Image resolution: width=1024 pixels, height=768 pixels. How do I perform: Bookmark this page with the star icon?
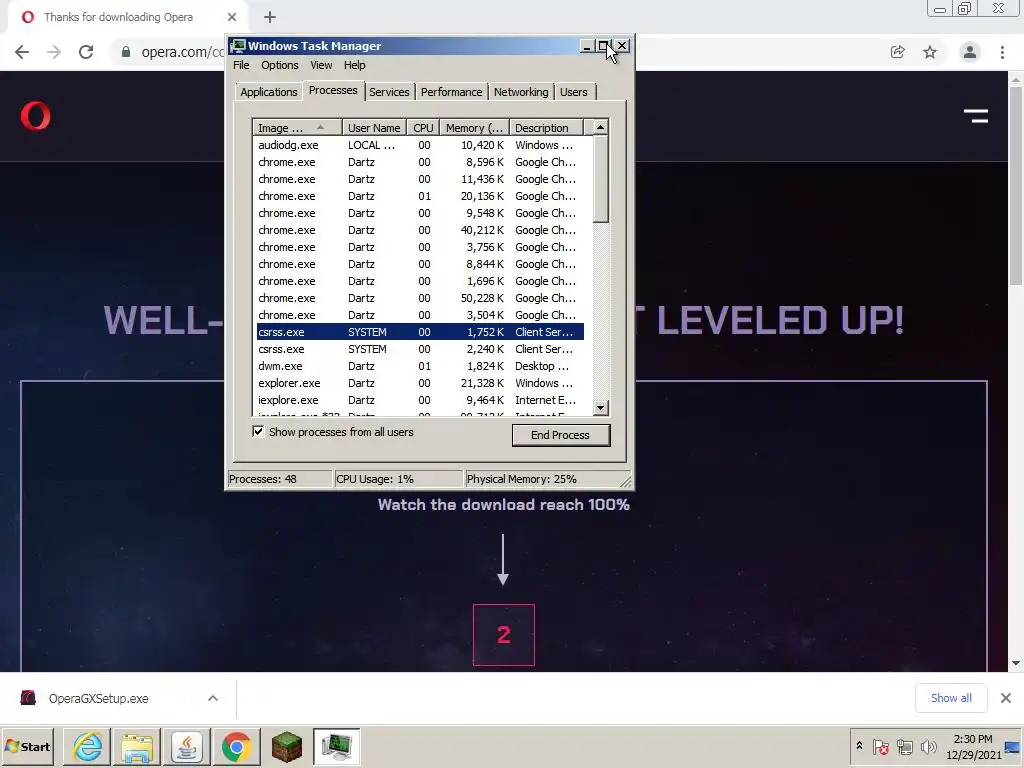[x=930, y=52]
